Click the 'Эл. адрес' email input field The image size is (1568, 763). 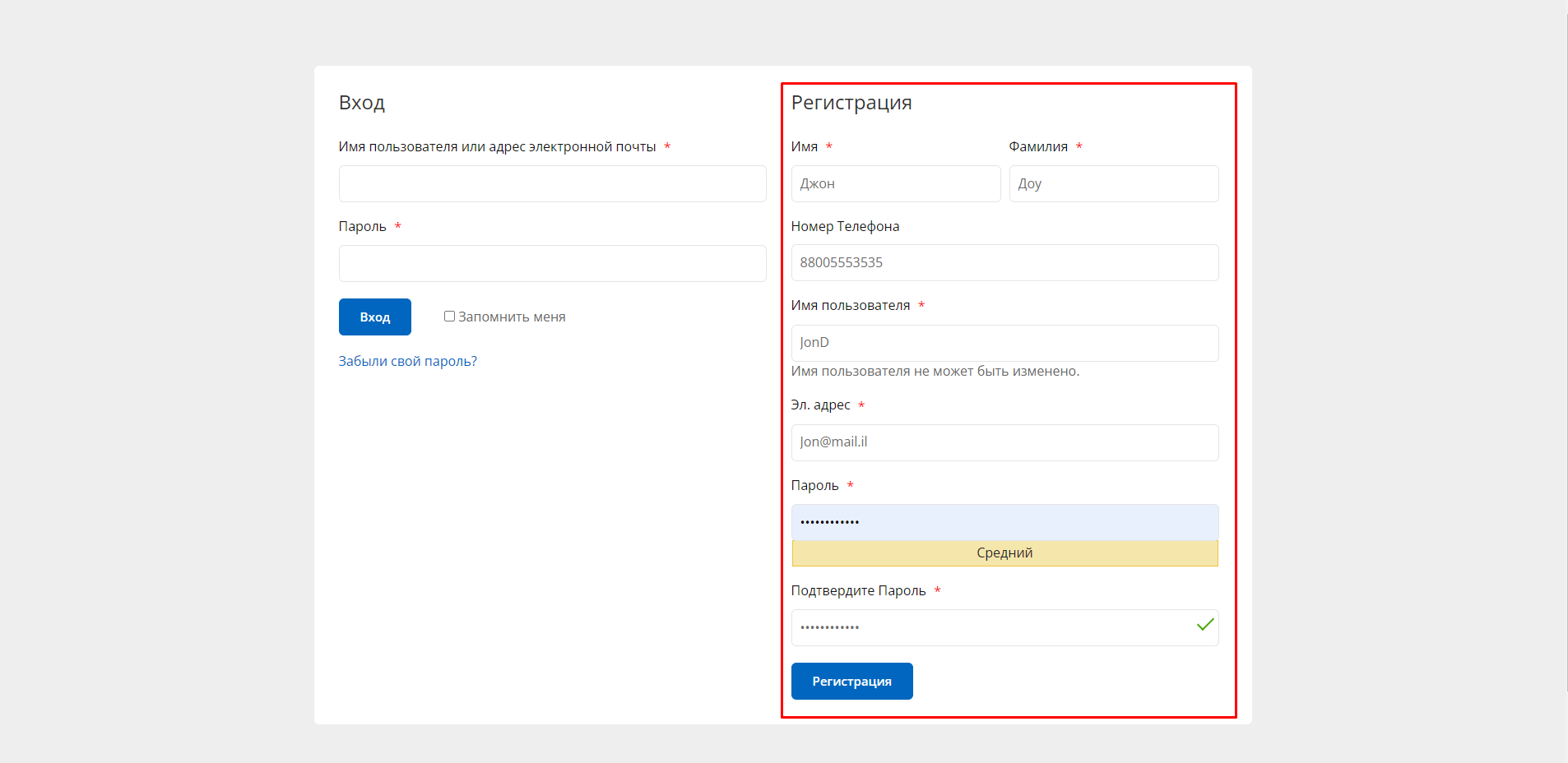pos(1004,442)
